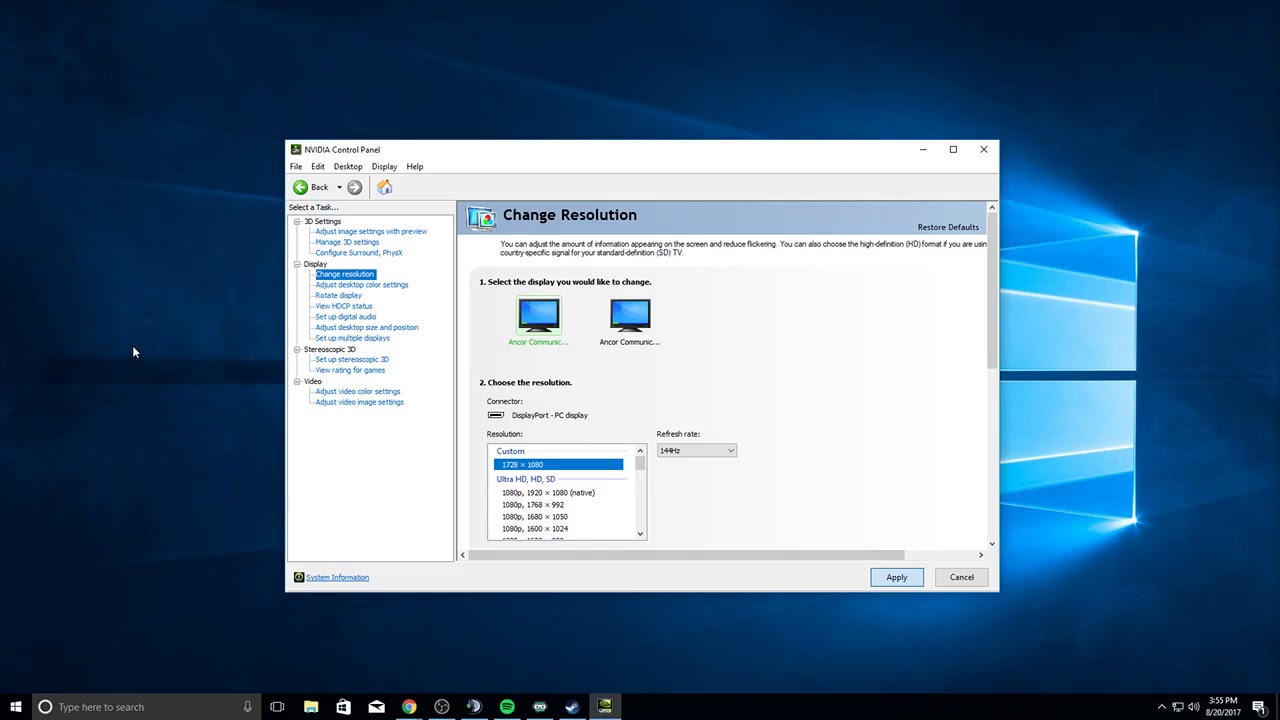Open the File menu
Viewport: 1280px width, 720px height.
pyautogui.click(x=296, y=167)
